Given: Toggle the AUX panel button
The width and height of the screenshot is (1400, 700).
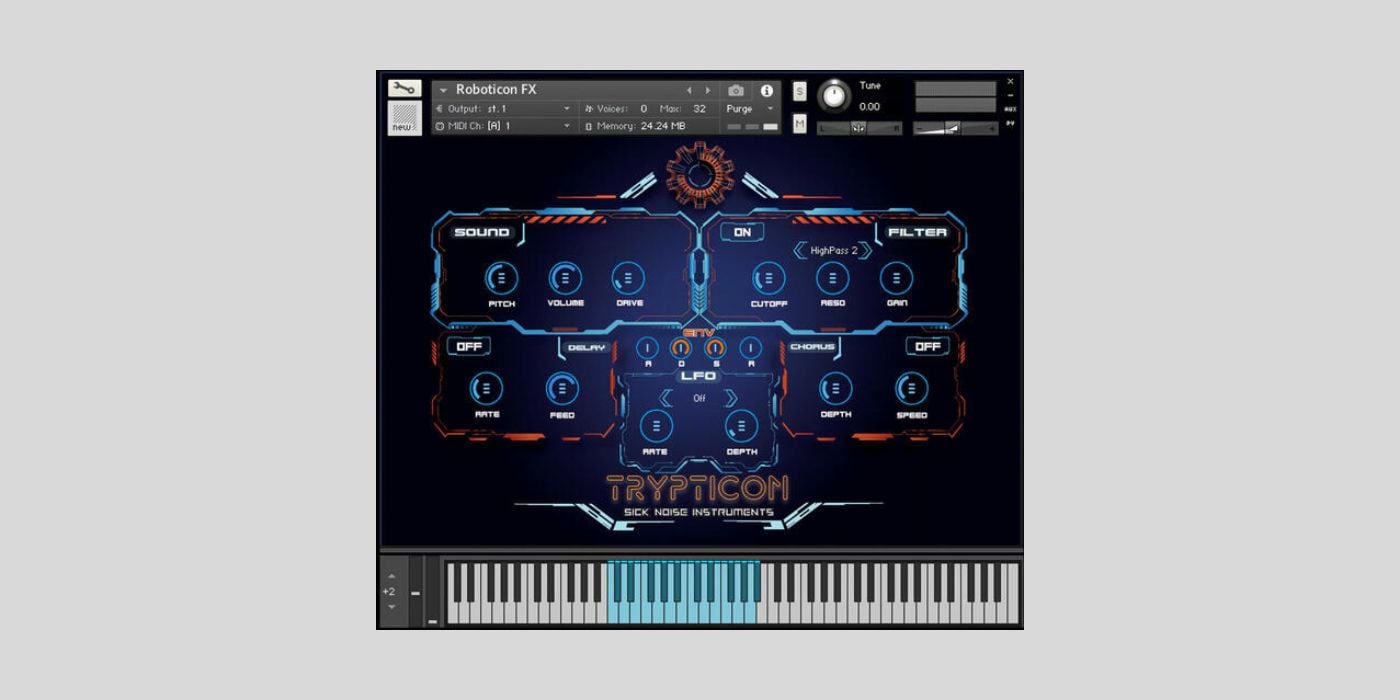Looking at the screenshot, I should [1010, 109].
